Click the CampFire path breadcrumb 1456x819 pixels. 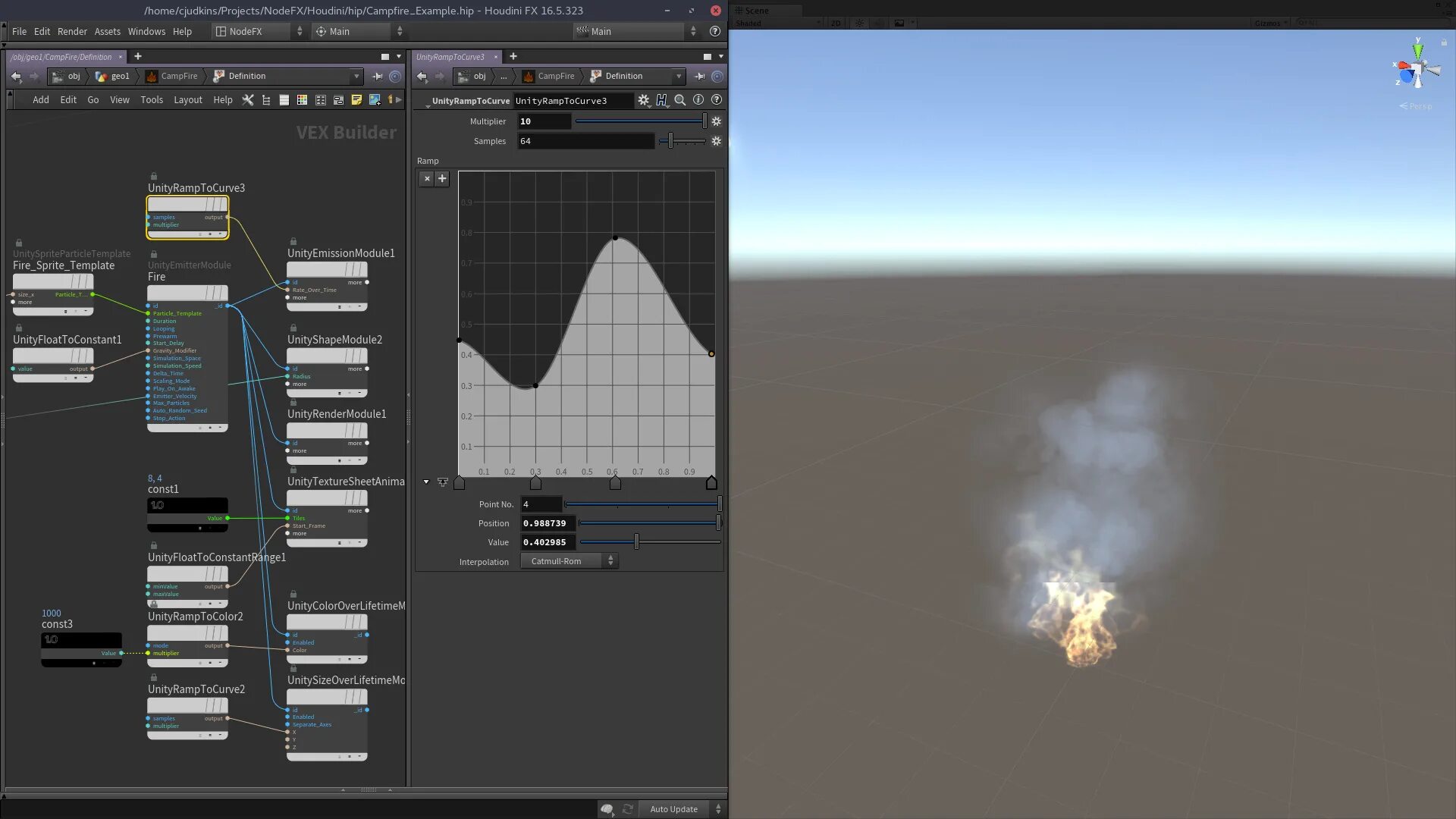tap(179, 76)
